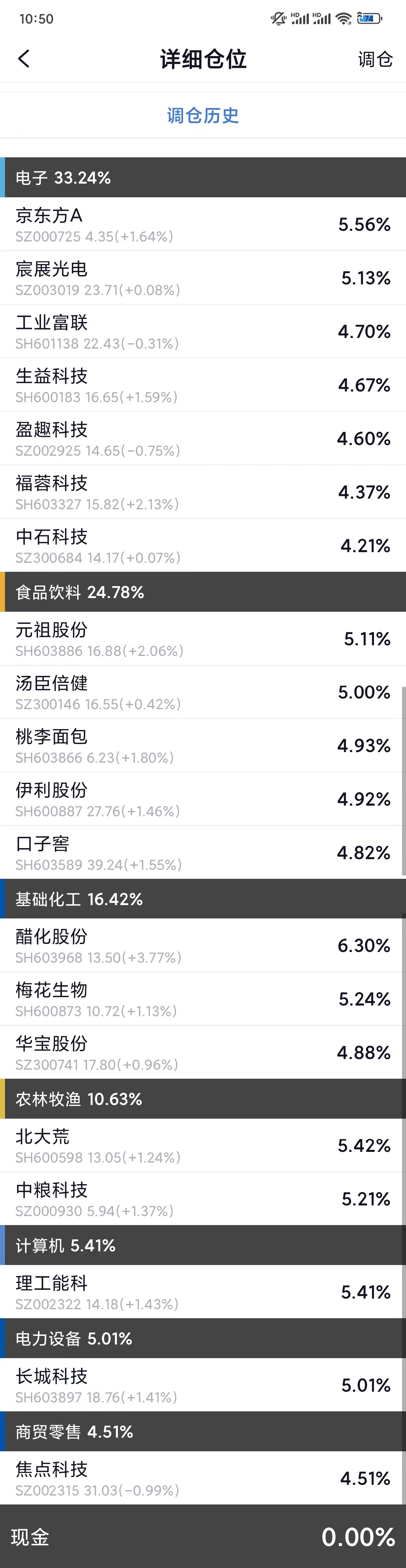Screen dimensions: 406x1568
Task: Open the 醋化股份 stock row
Action: [x=203, y=945]
